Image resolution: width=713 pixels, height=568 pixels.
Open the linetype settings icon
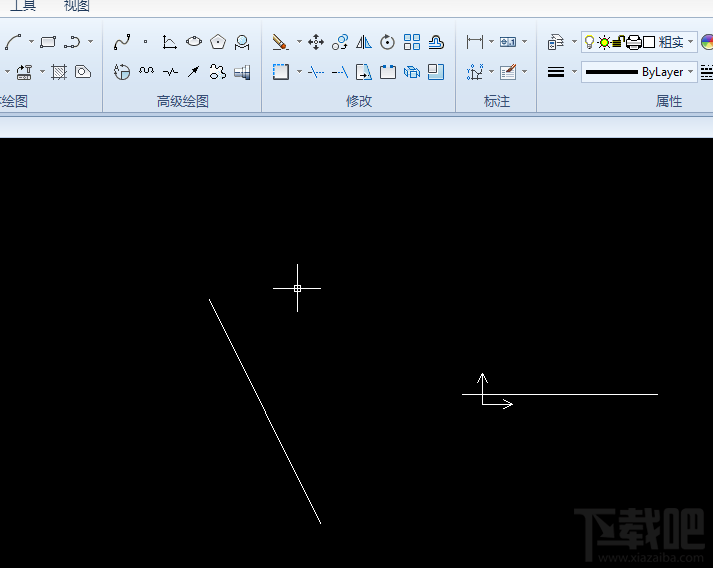[707, 72]
